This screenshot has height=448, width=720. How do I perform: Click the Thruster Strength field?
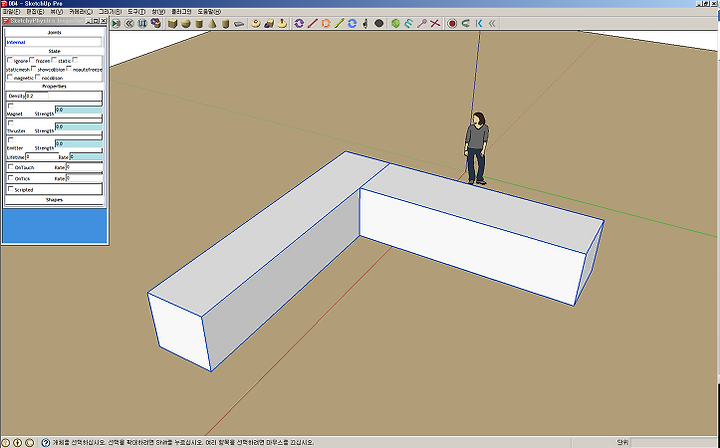(x=79, y=127)
